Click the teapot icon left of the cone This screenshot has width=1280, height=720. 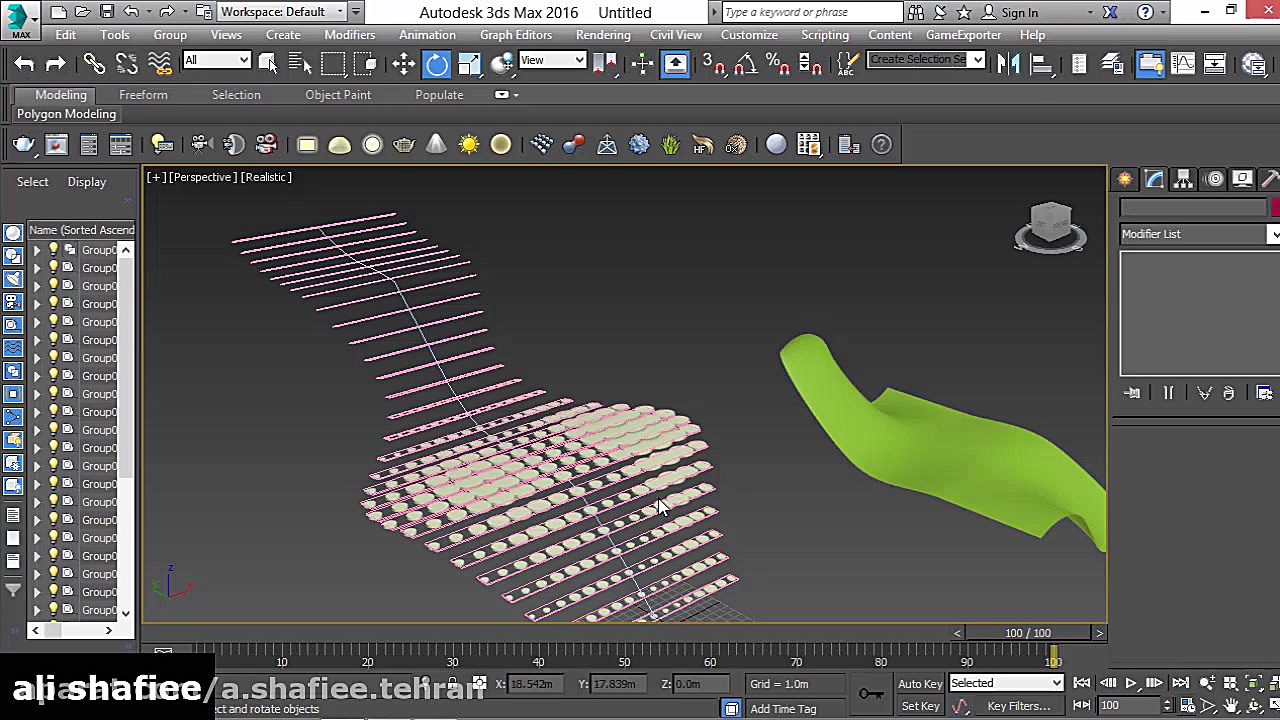(x=404, y=145)
